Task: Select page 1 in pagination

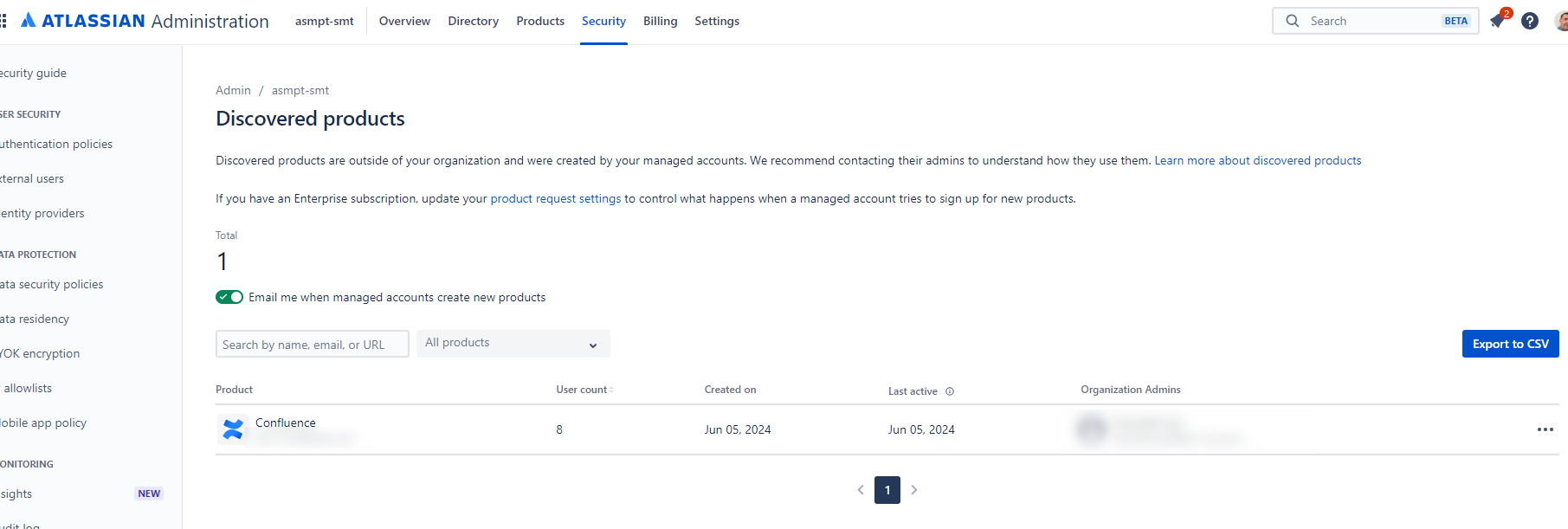Action: (887, 490)
